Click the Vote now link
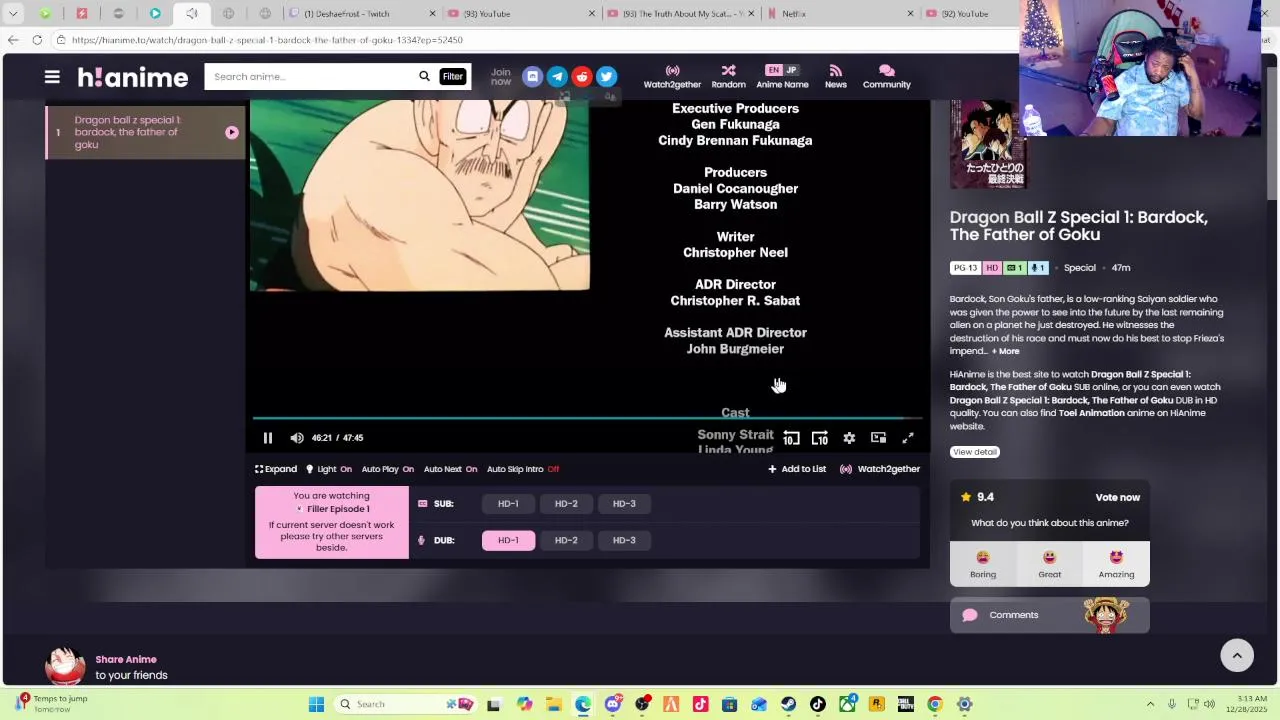The width and height of the screenshot is (1280, 720). [1117, 497]
